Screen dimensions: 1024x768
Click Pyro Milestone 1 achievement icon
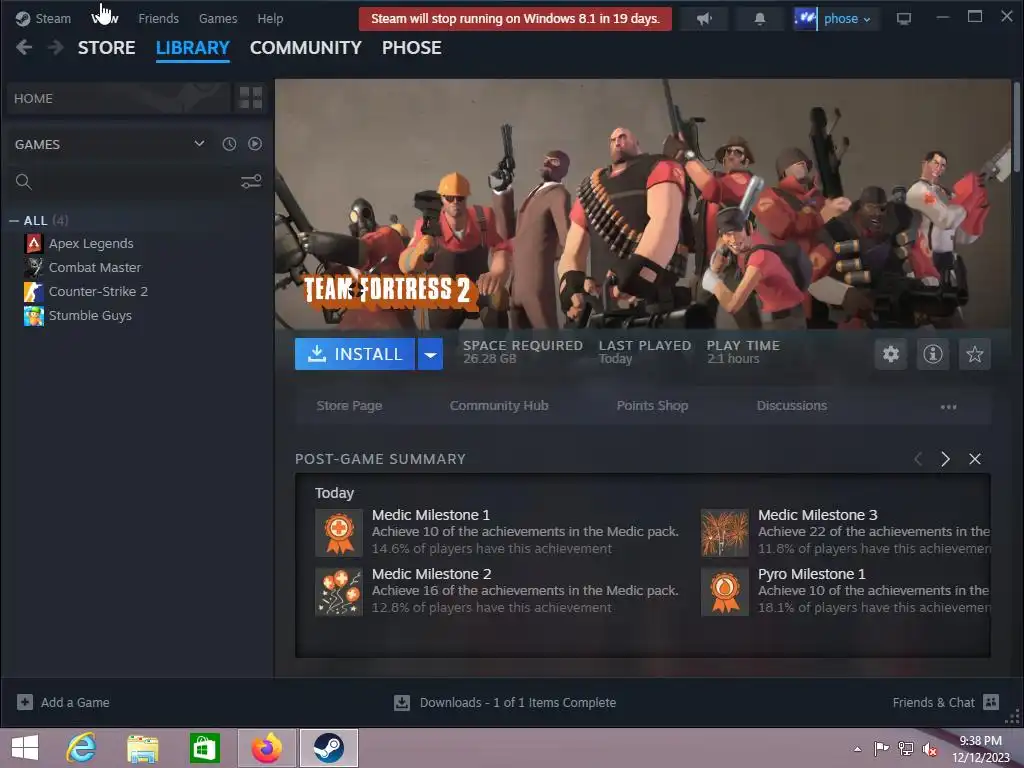(725, 592)
